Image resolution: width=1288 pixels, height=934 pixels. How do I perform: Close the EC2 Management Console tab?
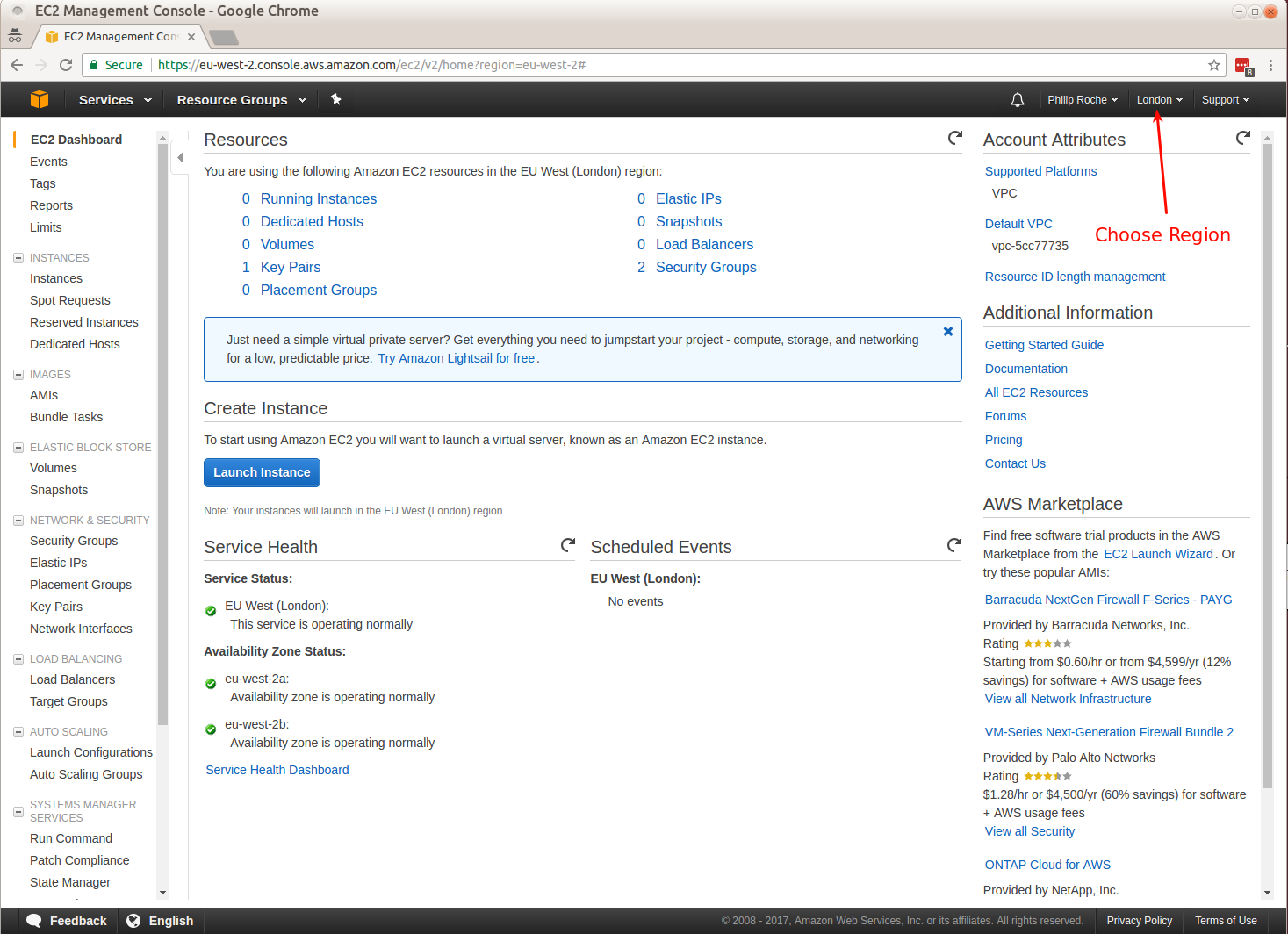(191, 37)
